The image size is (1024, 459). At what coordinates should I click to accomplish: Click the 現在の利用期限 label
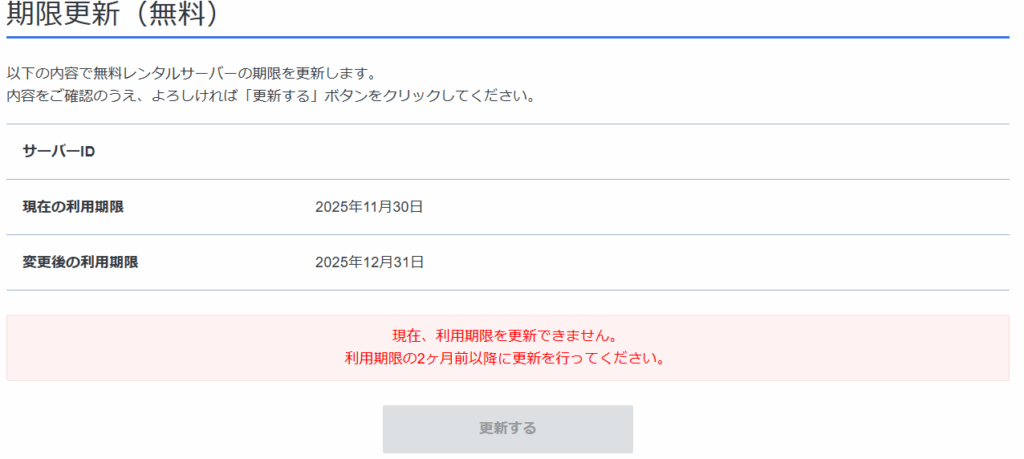coord(73,207)
